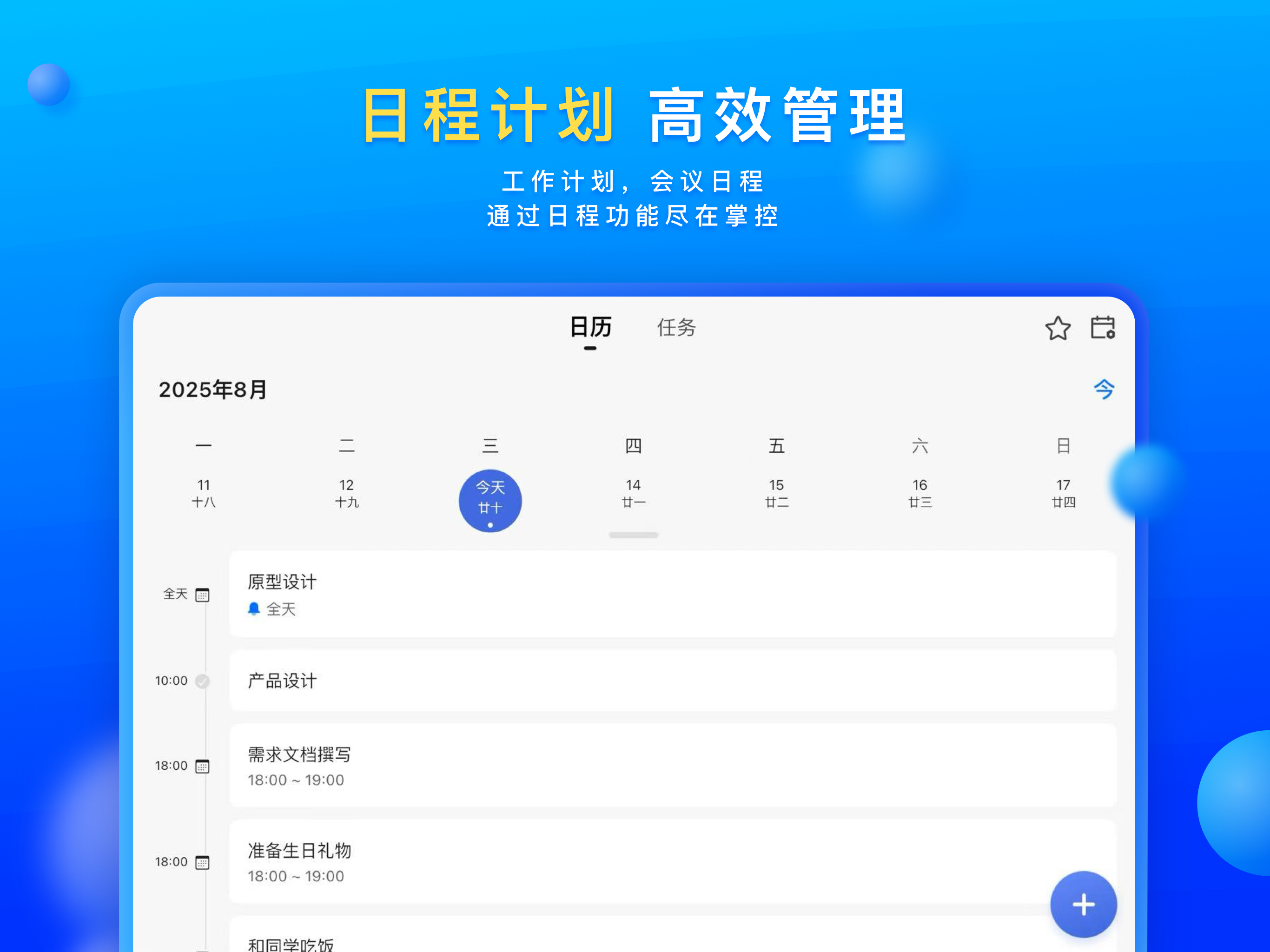Click the 全天 timeline label
The width and height of the screenshot is (1270, 952).
tap(175, 594)
